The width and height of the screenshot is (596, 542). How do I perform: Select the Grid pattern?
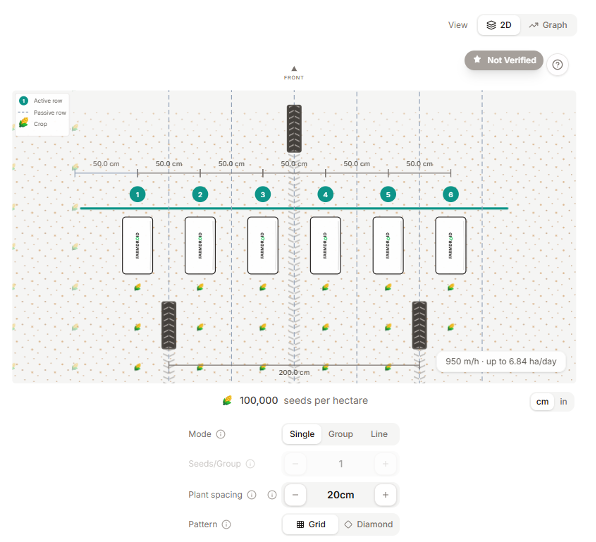click(311, 525)
